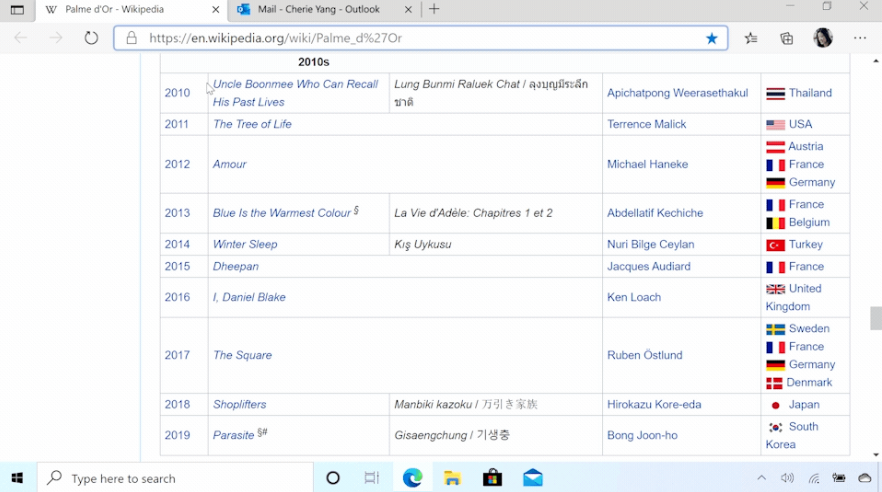Open the Collections icon
The width and height of the screenshot is (882, 492).
click(x=787, y=38)
